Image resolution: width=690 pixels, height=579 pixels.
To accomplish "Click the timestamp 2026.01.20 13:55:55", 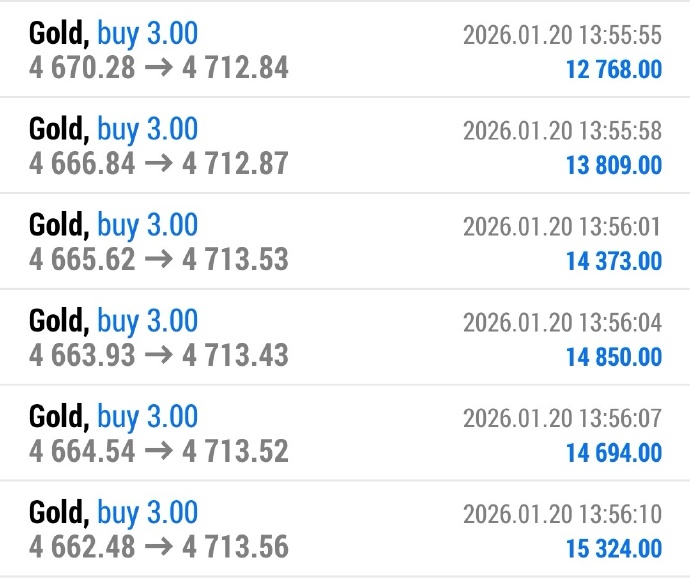I will point(562,36).
